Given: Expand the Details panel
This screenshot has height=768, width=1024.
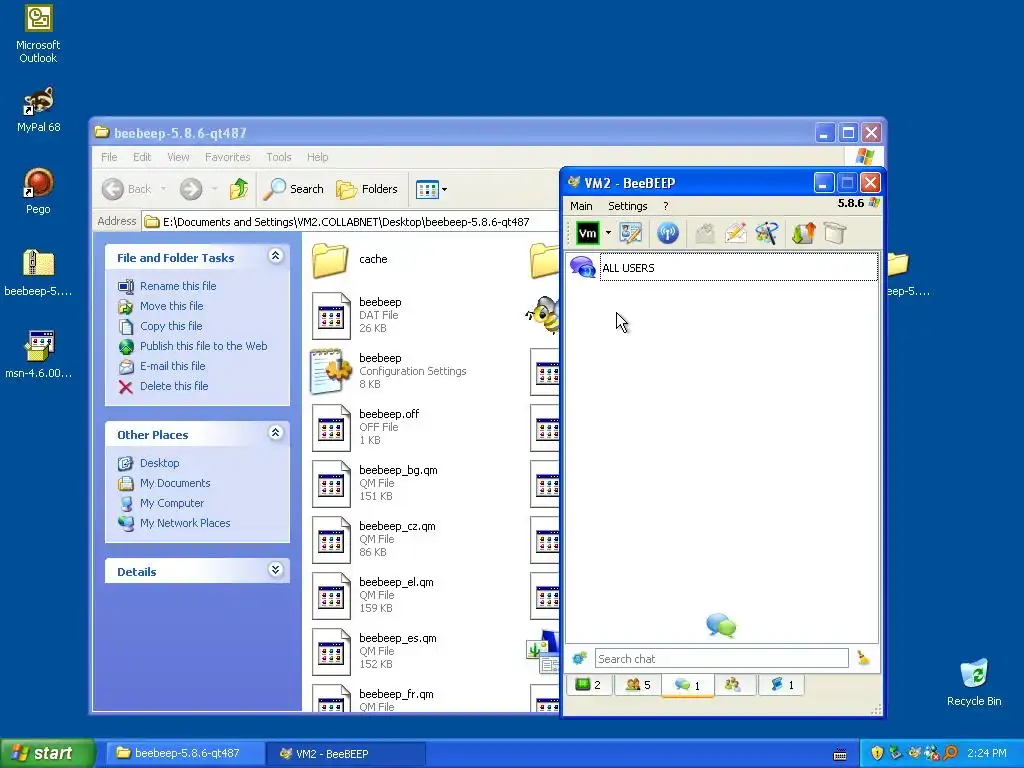Looking at the screenshot, I should (276, 569).
